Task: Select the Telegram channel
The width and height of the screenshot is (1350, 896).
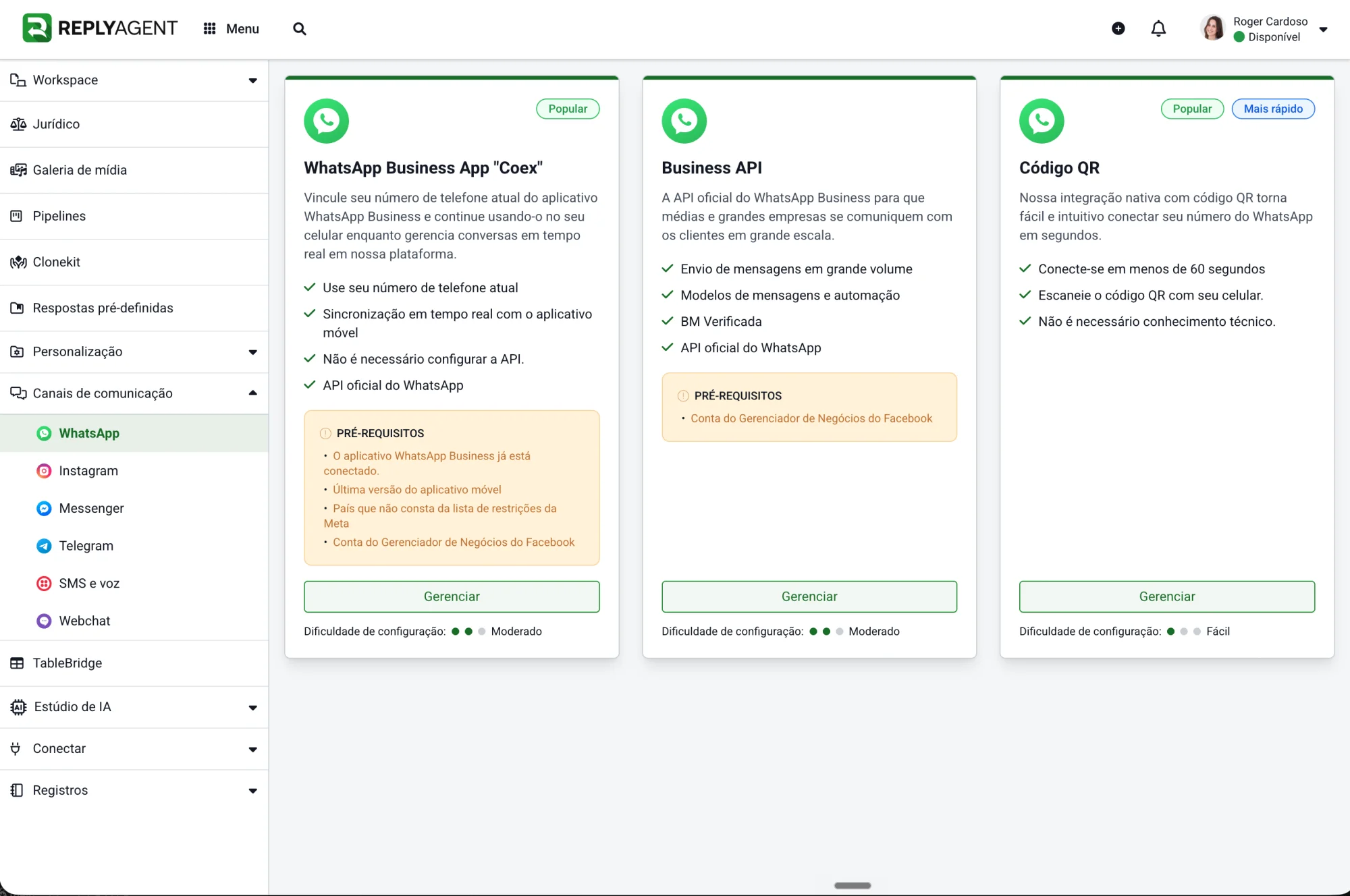Action: 134,546
